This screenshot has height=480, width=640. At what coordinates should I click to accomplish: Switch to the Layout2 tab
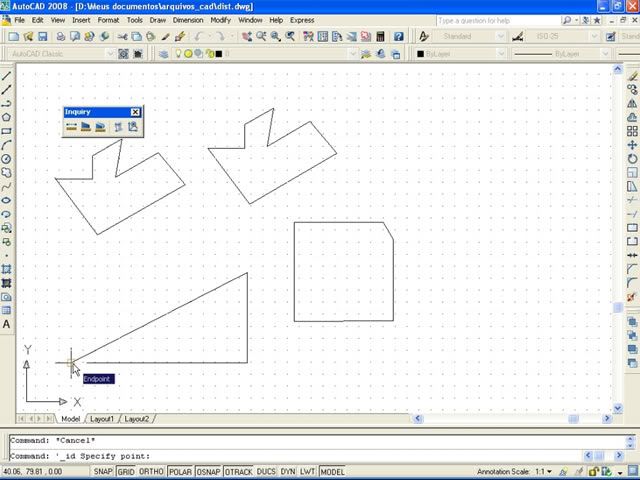[x=136, y=419]
